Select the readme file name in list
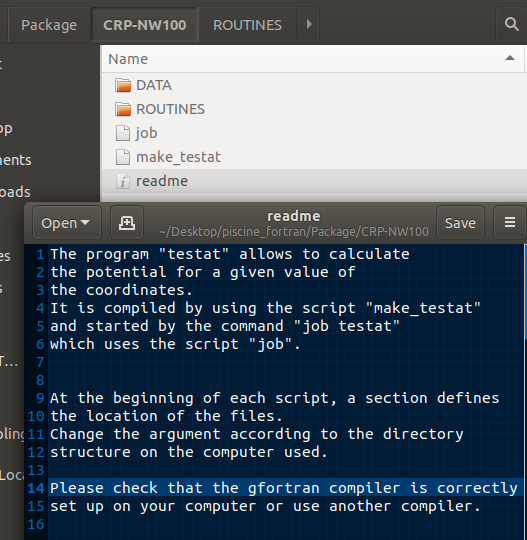527x540 pixels. (162, 181)
